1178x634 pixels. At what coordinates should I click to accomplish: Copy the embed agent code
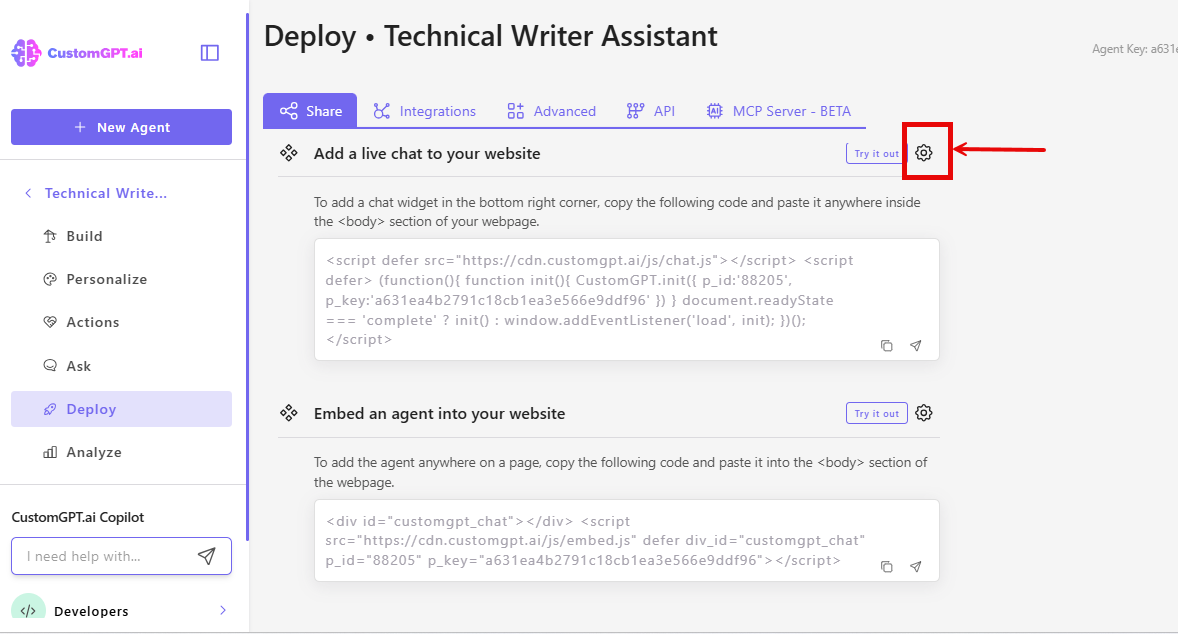(887, 566)
